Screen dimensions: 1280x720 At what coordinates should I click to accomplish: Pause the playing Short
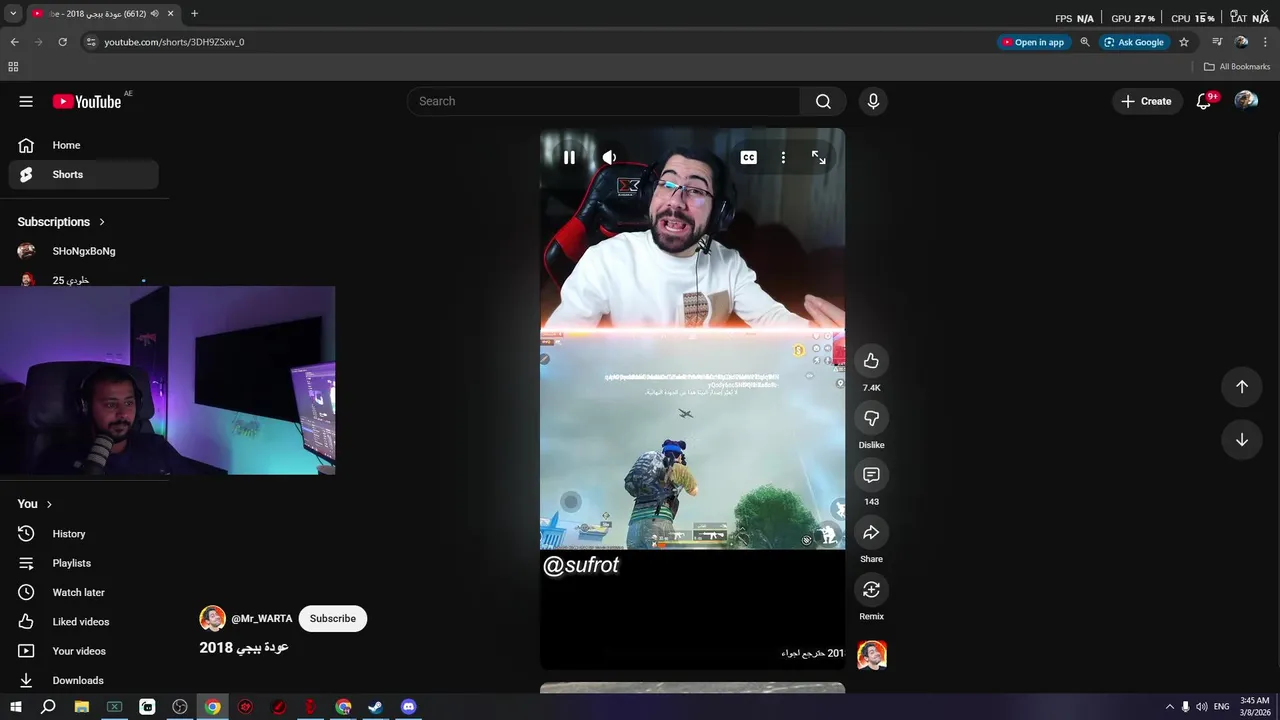point(569,157)
